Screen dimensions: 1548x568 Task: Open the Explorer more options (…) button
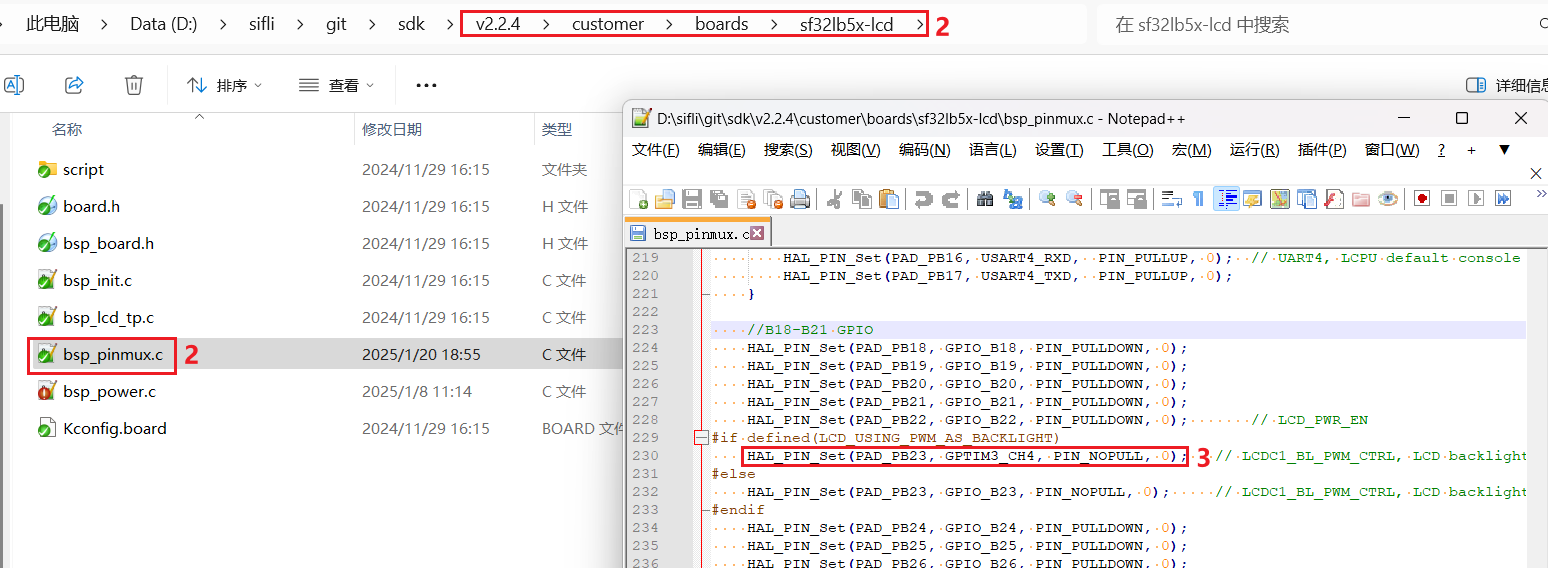tap(426, 85)
